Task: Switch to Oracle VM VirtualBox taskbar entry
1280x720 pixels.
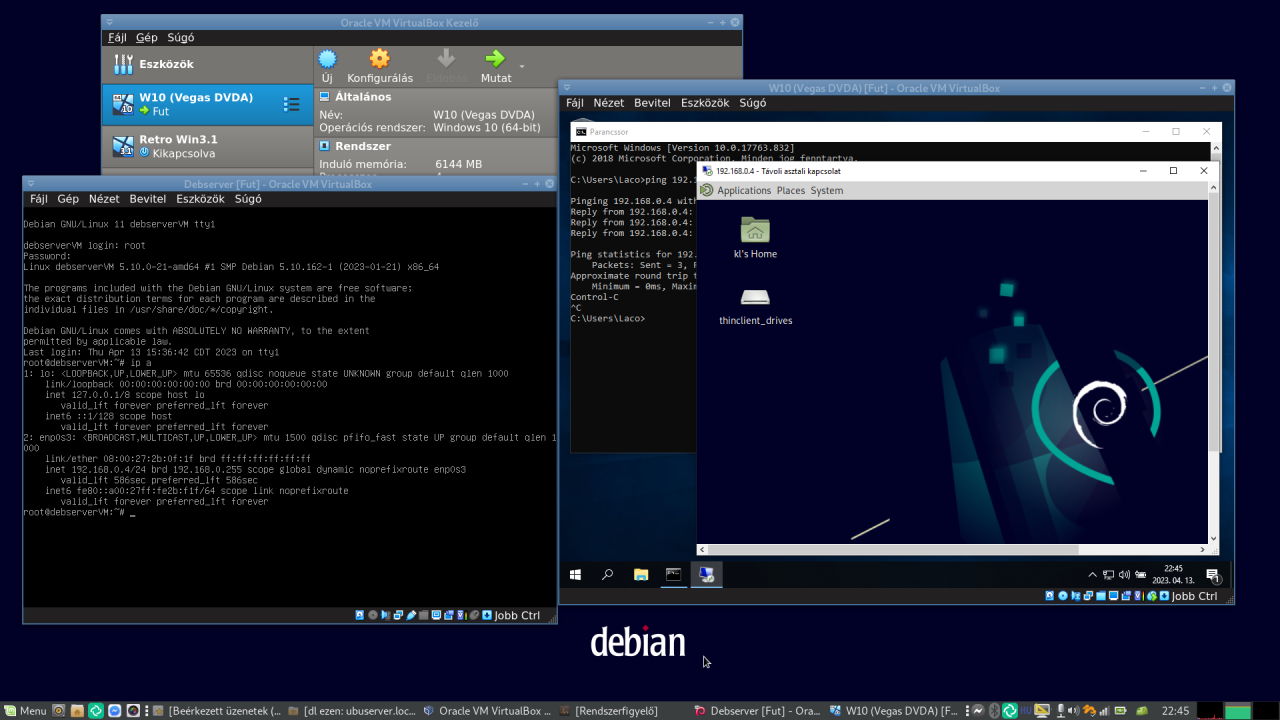Action: 488,711
